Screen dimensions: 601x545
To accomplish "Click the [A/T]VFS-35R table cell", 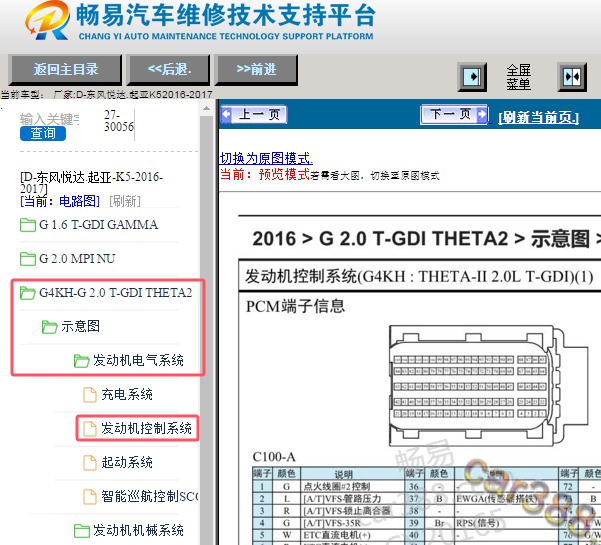I will (353, 523).
